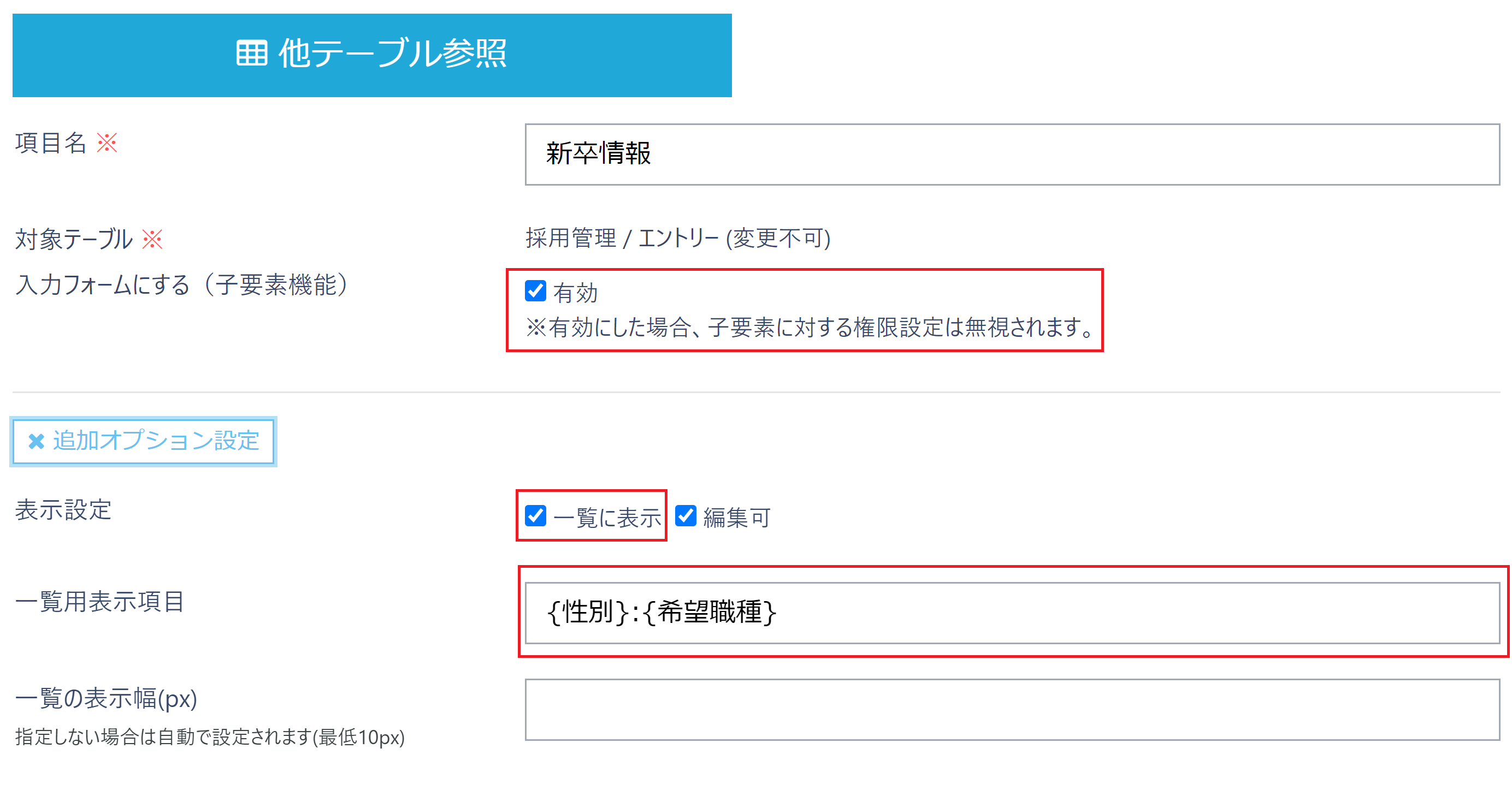Uncheck the 一覧に表示 checkbox

coord(535,516)
